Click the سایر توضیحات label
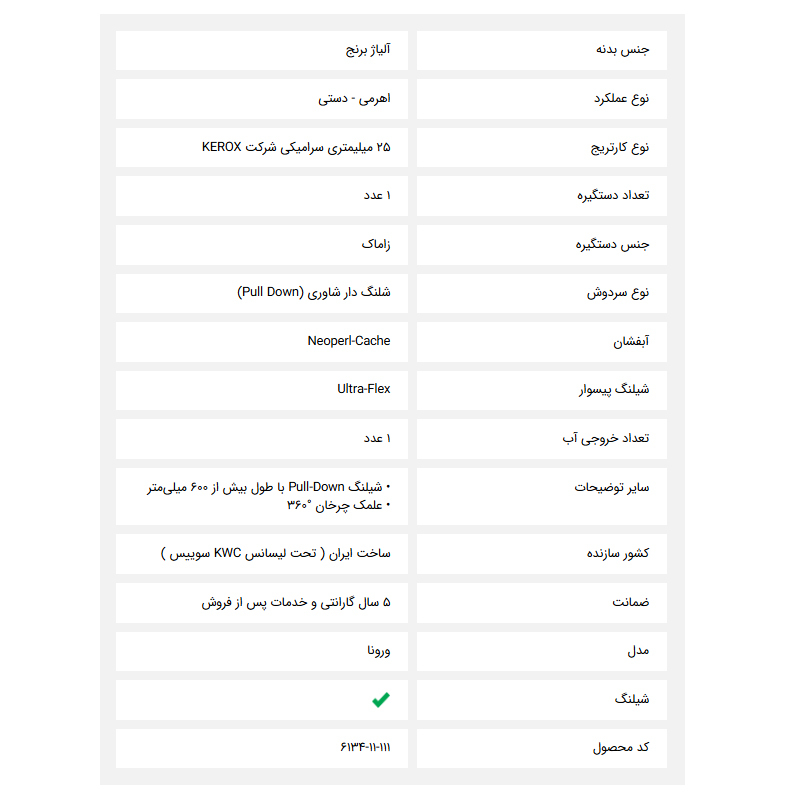Screen dimensions: 800x800 [x=612, y=487]
